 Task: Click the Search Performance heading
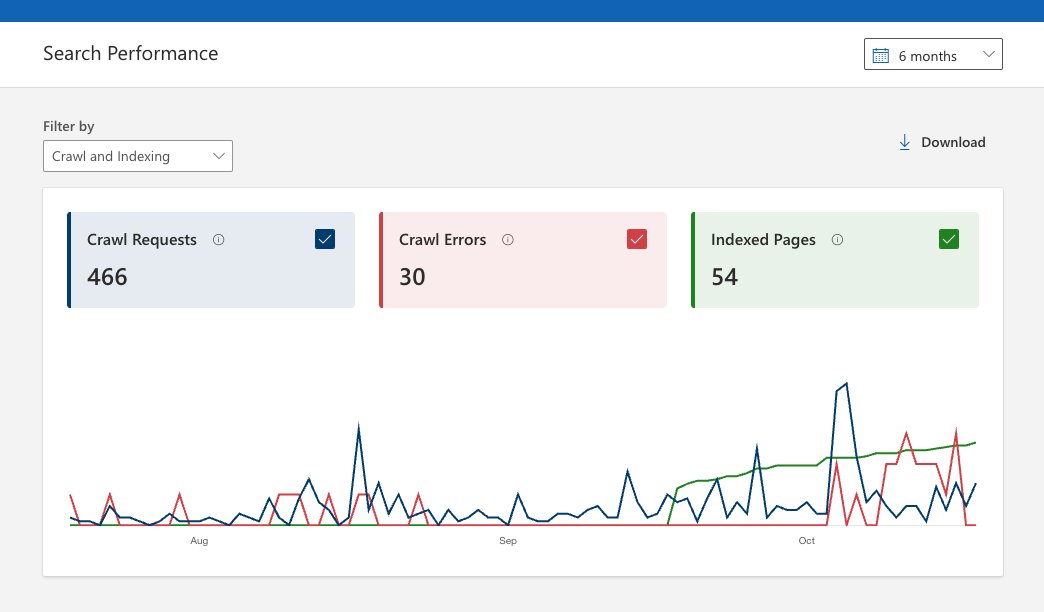[130, 53]
